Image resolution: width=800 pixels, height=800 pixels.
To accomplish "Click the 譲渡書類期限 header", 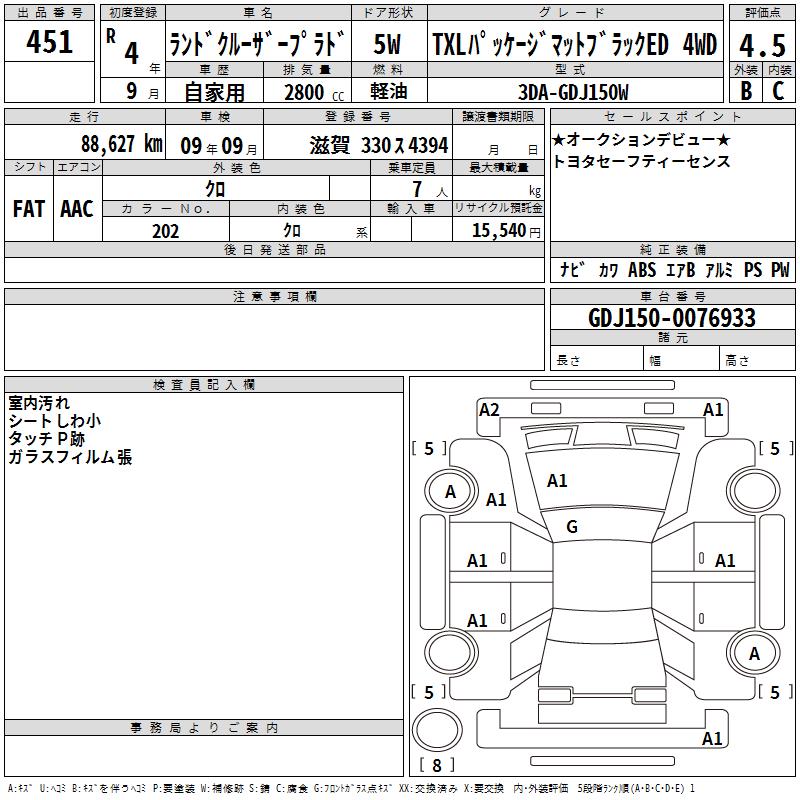I will 498,117.
